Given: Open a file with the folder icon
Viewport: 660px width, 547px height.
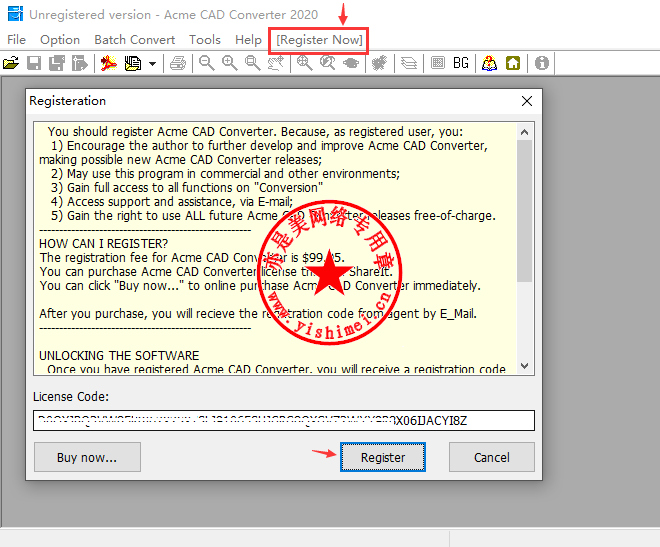Looking at the screenshot, I should [11, 63].
